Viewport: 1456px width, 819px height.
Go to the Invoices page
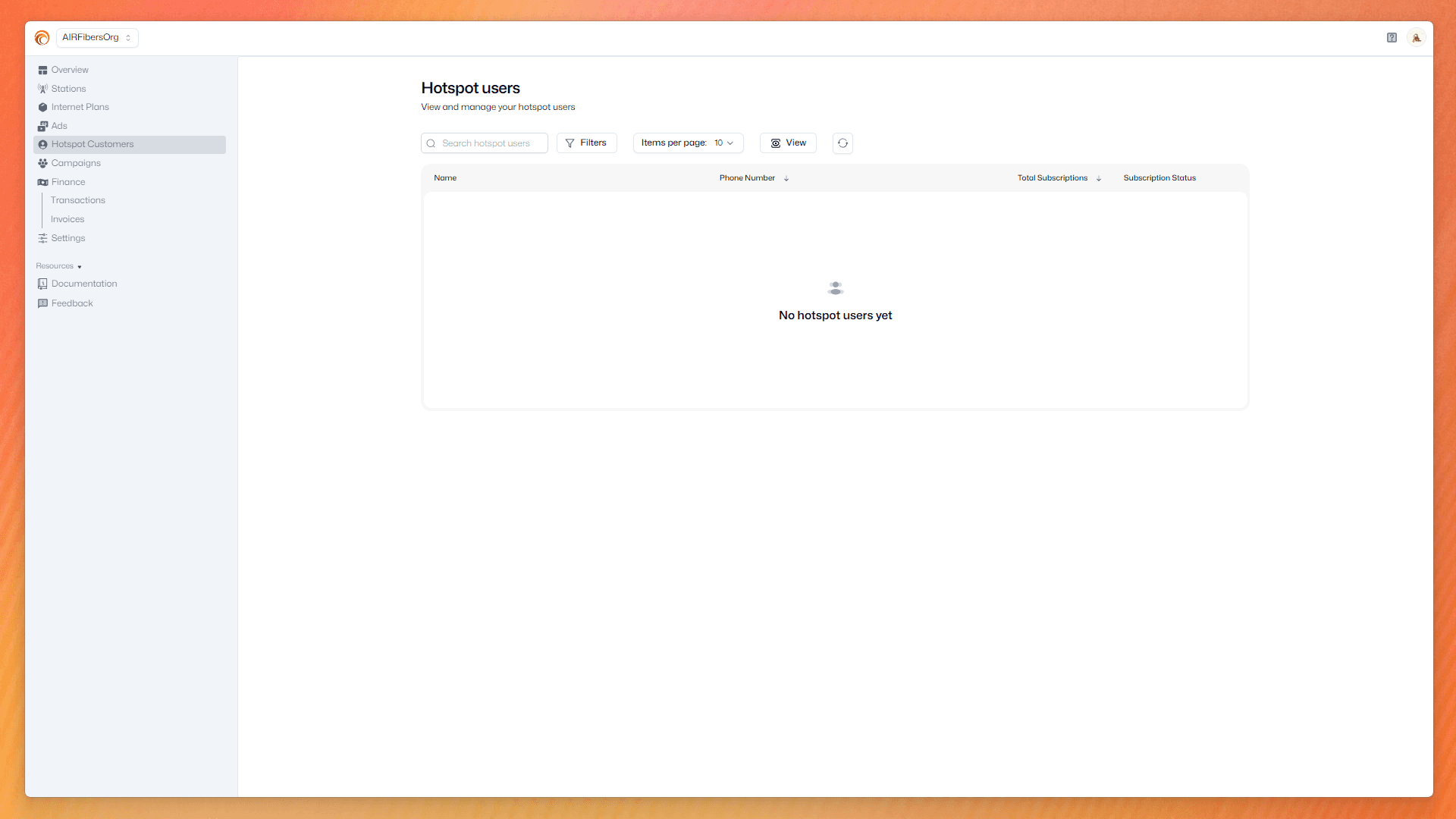(x=67, y=219)
